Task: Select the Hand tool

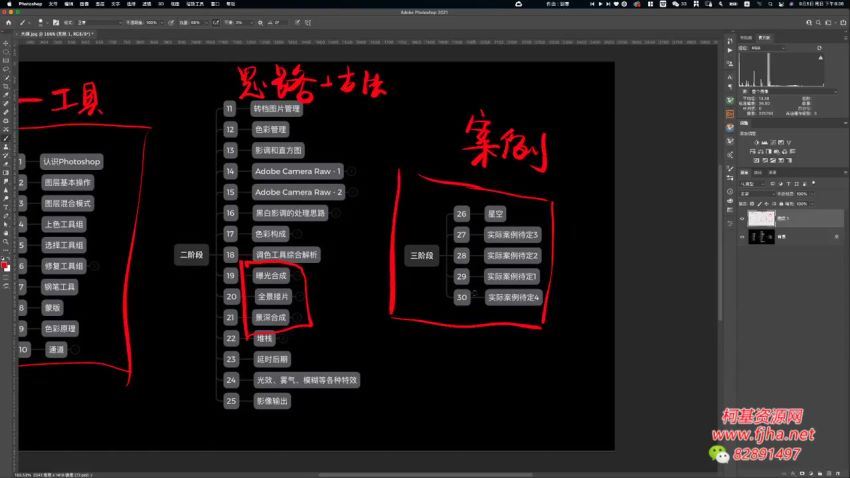Action: (6, 233)
